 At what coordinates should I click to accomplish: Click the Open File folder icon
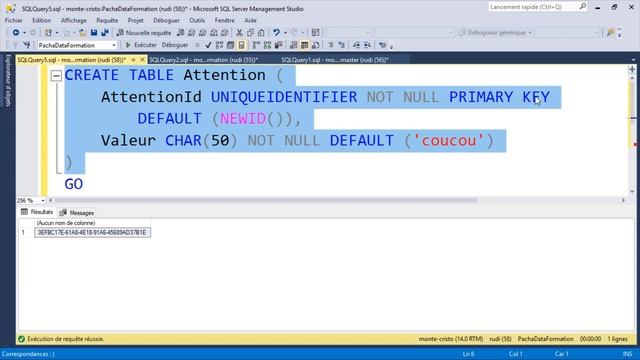[x=82, y=33]
